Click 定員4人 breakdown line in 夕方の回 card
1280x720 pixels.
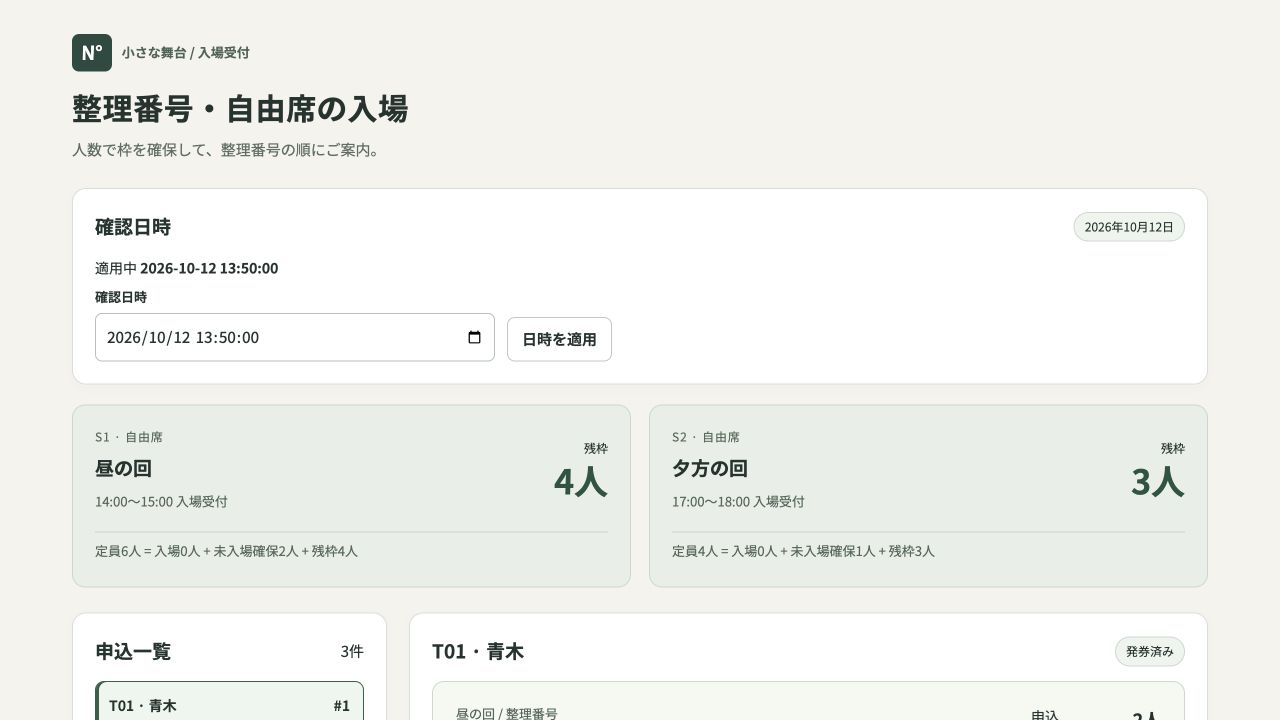[803, 551]
